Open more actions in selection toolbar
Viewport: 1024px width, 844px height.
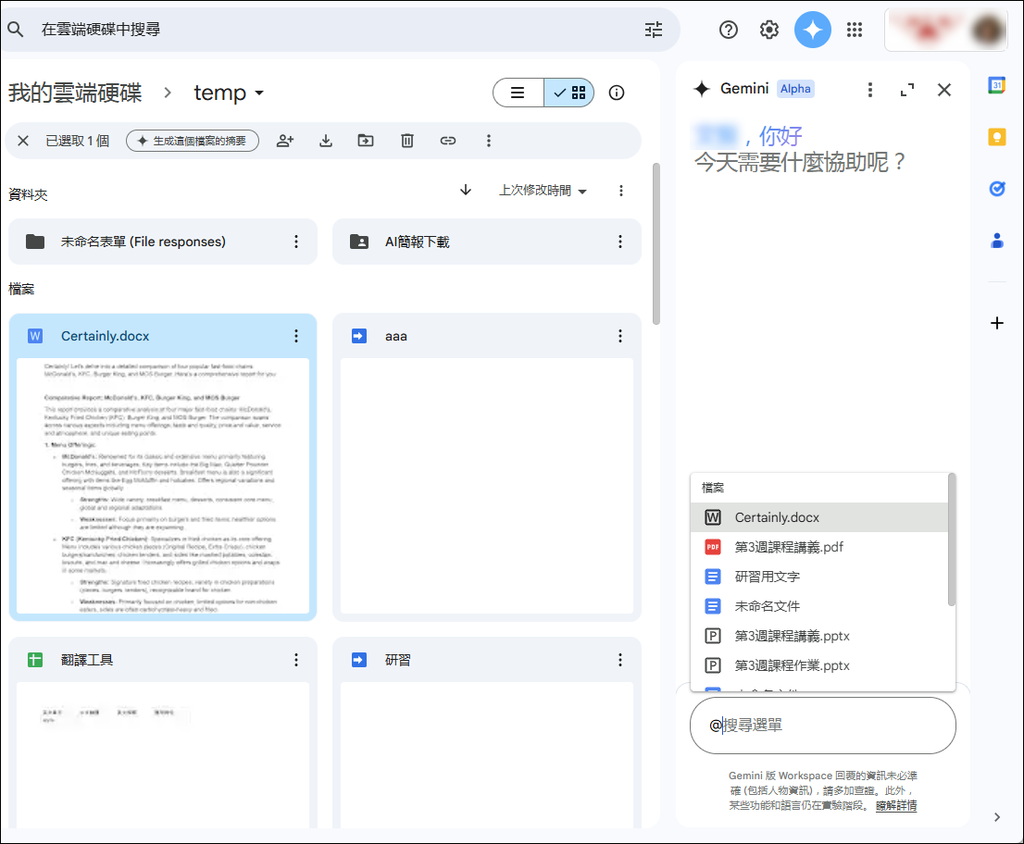click(x=488, y=140)
